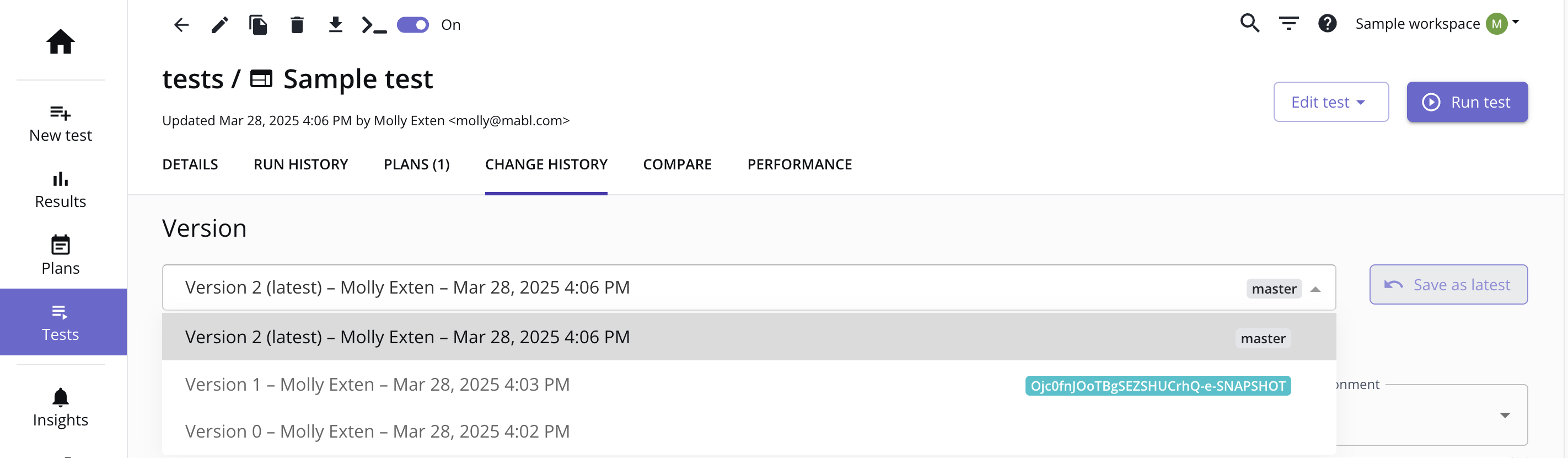Switch to the RUN HISTORY tab
The width and height of the screenshot is (1568, 458).
click(300, 164)
